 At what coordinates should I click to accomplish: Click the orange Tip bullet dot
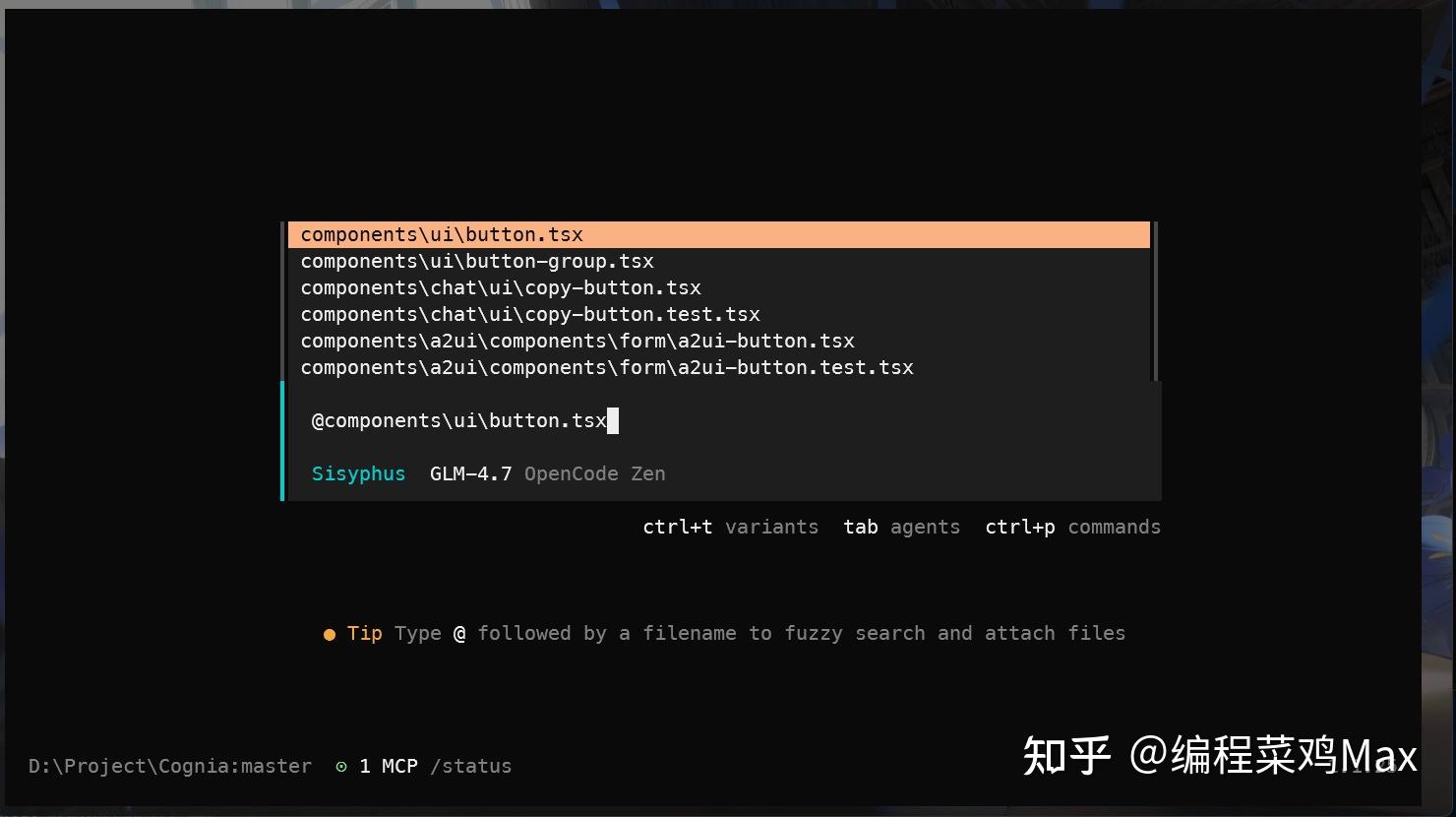[x=330, y=635]
